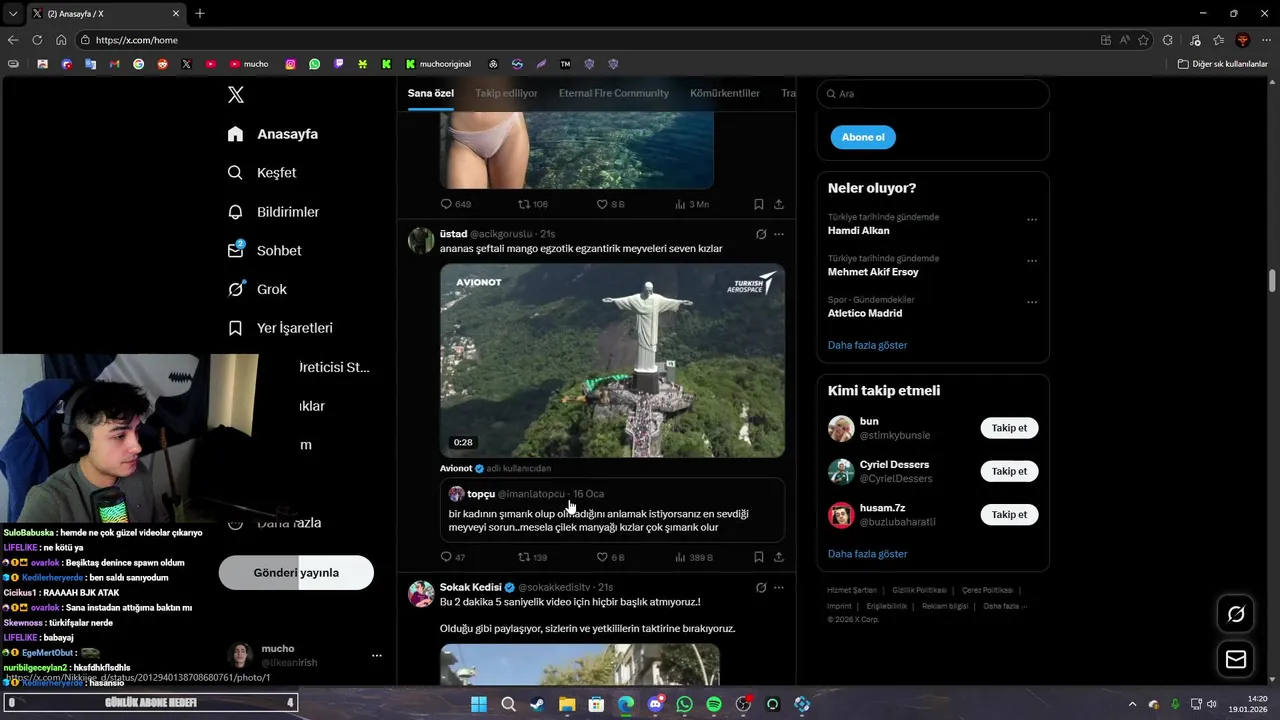Switch to Sana özel tab
The image size is (1280, 720).
coord(431,93)
